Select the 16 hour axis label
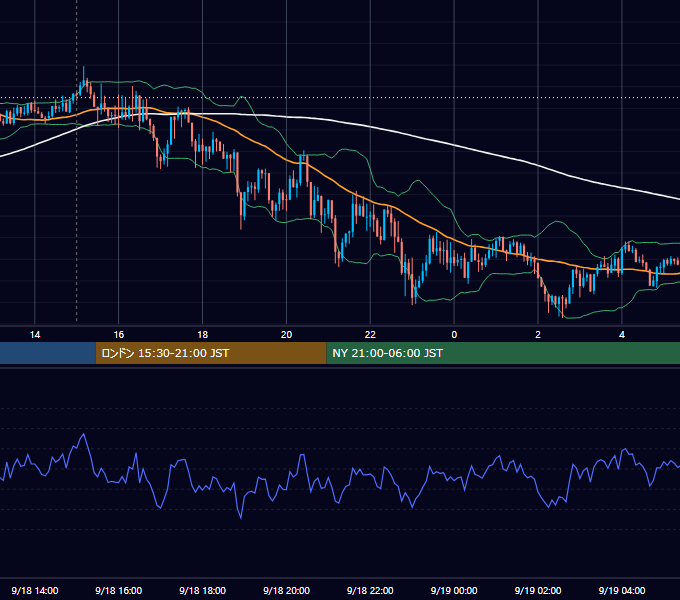Screen dimensions: 680x600 (118, 335)
